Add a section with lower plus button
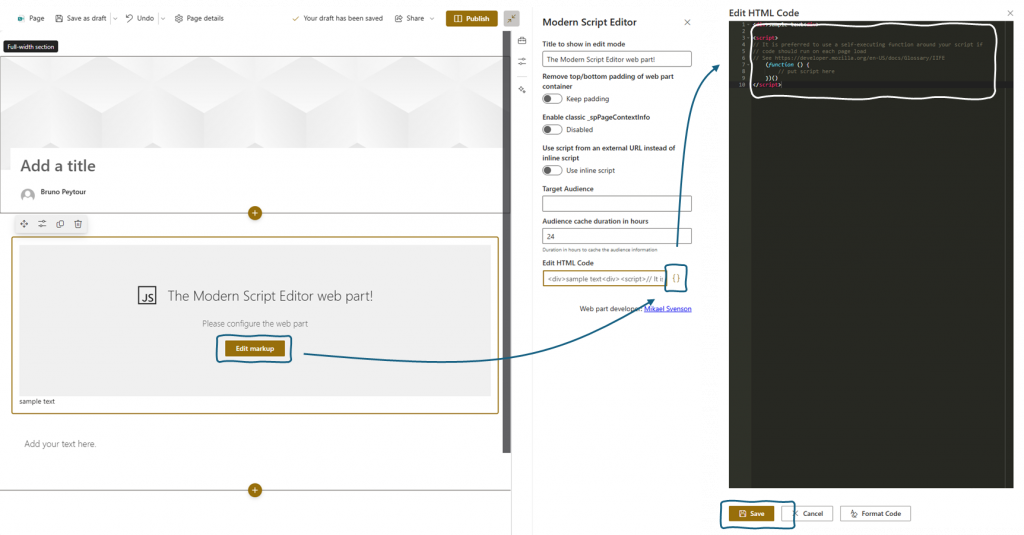 pos(255,490)
